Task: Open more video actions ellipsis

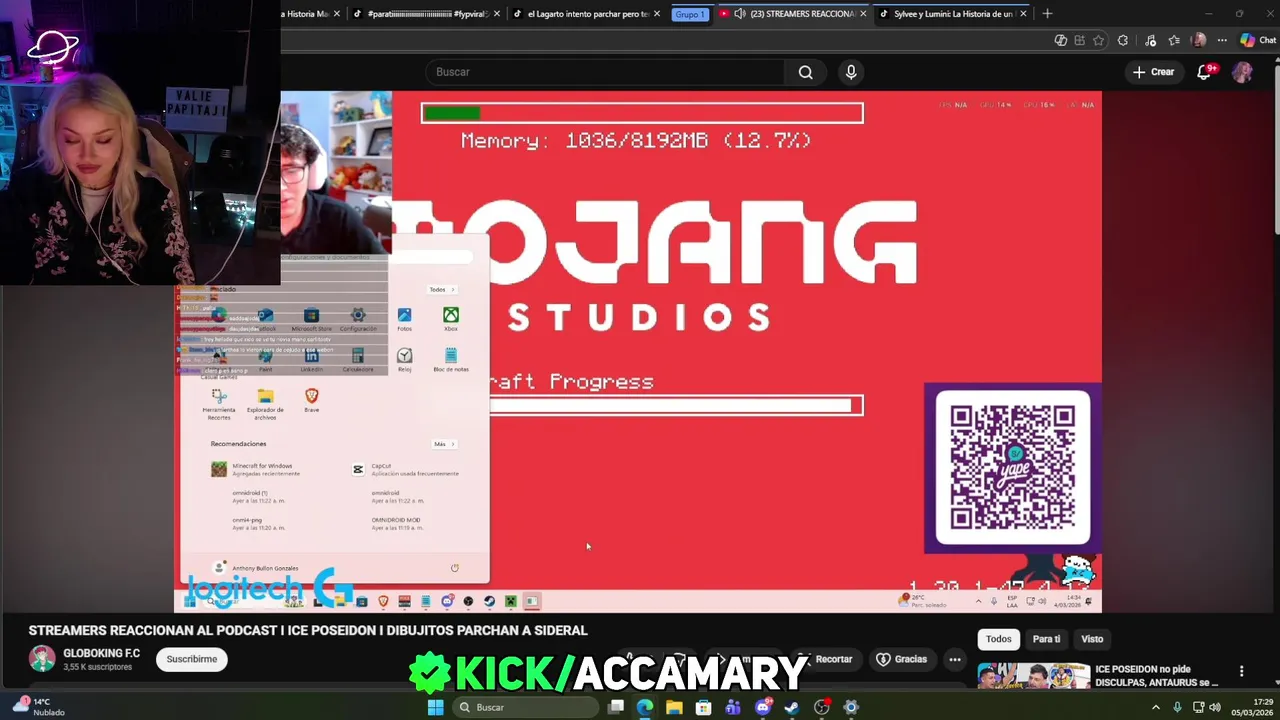Action: coord(955,659)
